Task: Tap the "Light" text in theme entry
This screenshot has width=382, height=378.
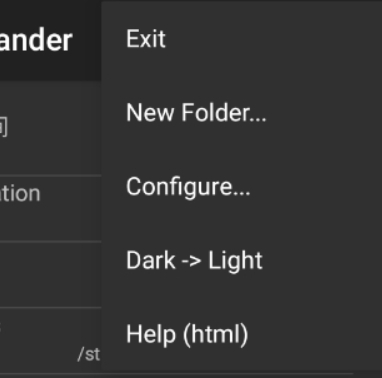Action: click(235, 261)
